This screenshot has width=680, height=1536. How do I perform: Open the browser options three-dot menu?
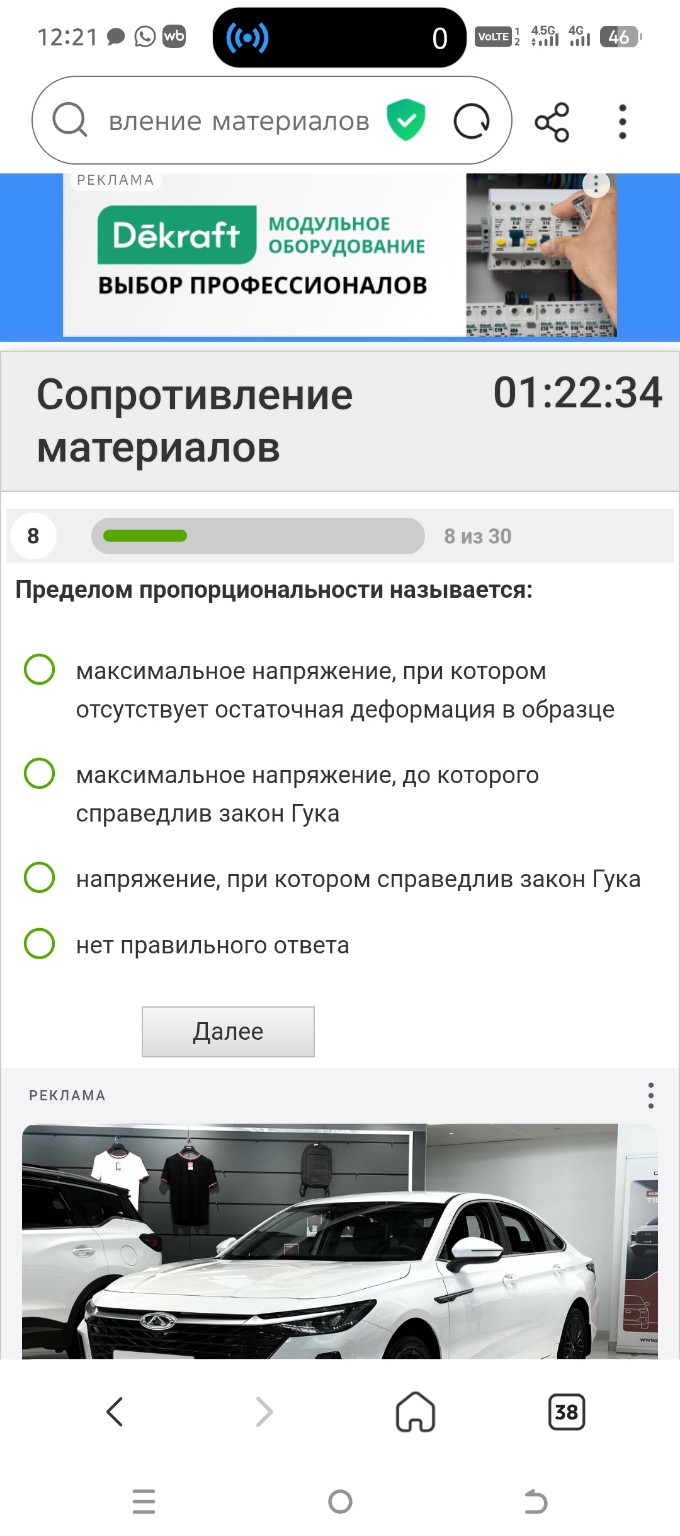click(x=622, y=120)
